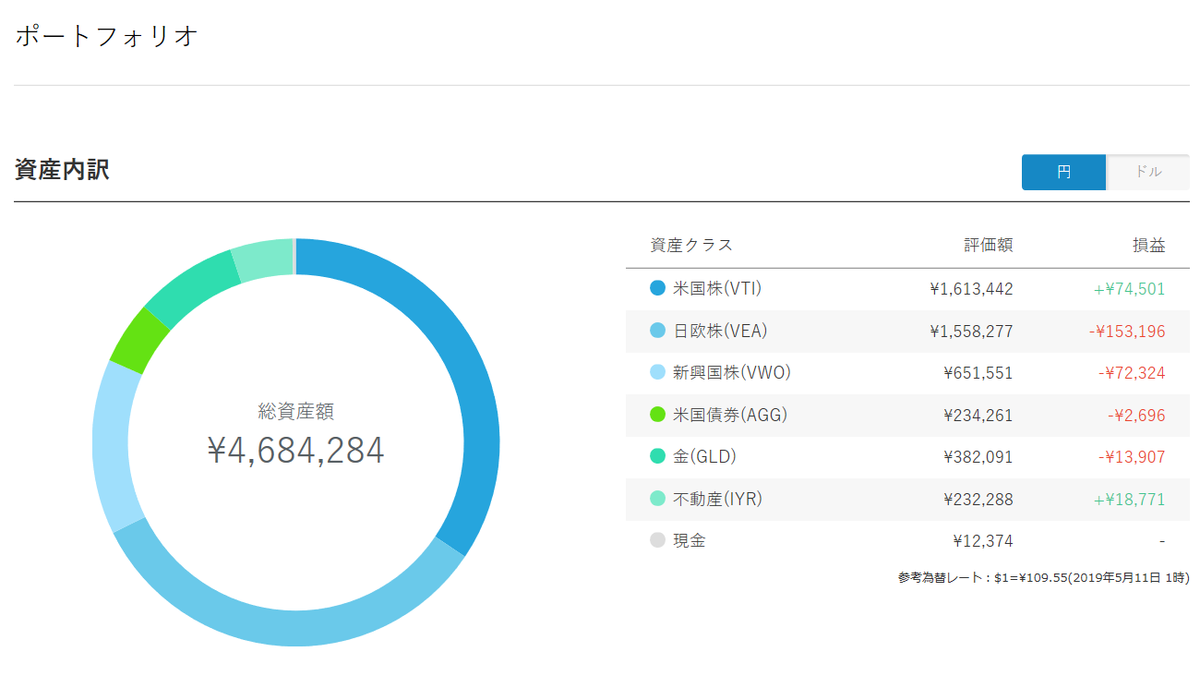Click the teal GLD donut segment
The height and width of the screenshot is (676, 1200).
pyautogui.click(x=191, y=288)
